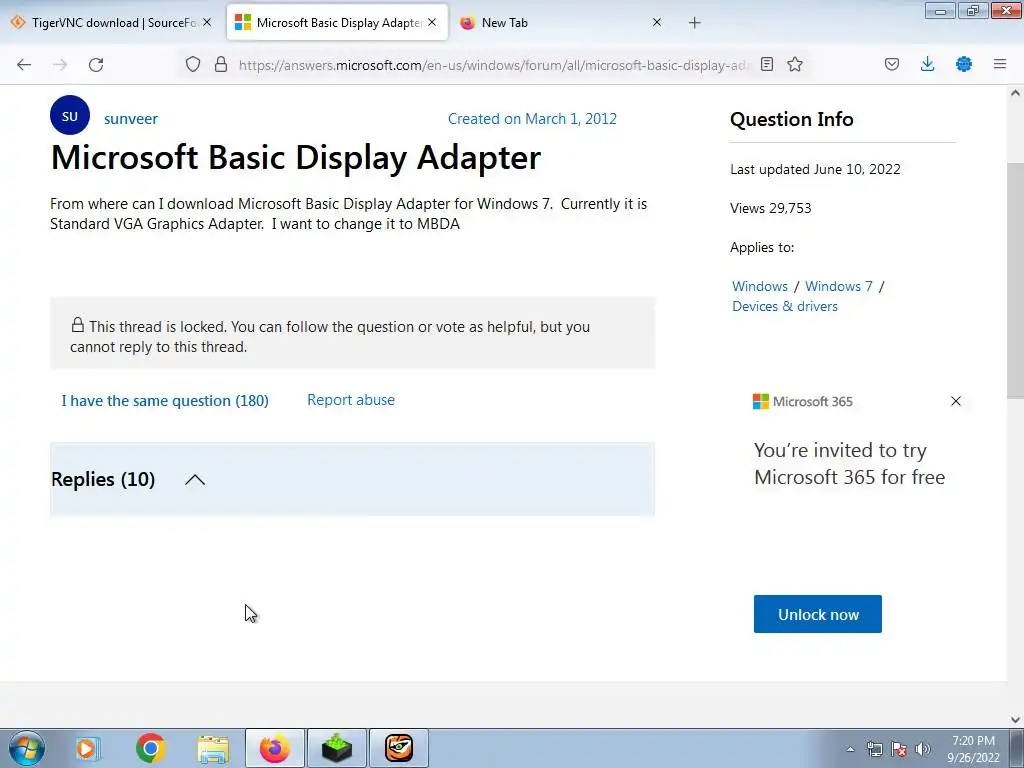Close the Microsoft Basic Display Adapter tab

(x=432, y=22)
